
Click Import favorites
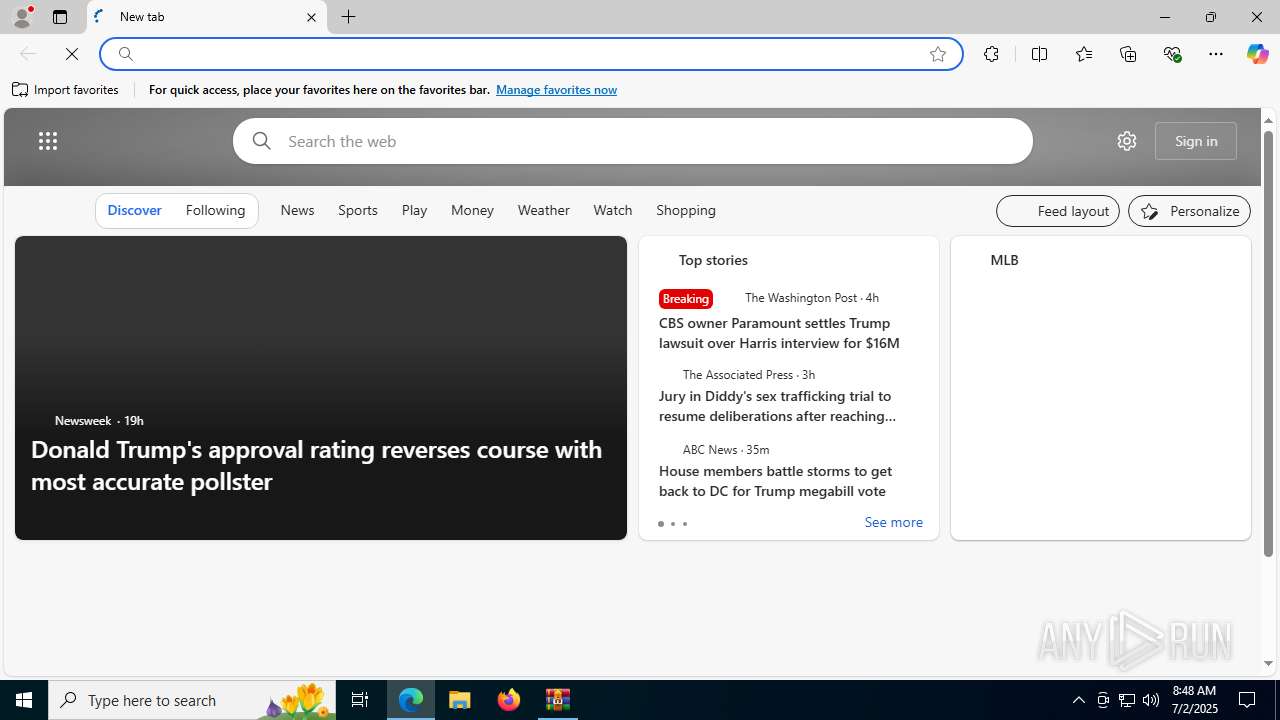[66, 90]
